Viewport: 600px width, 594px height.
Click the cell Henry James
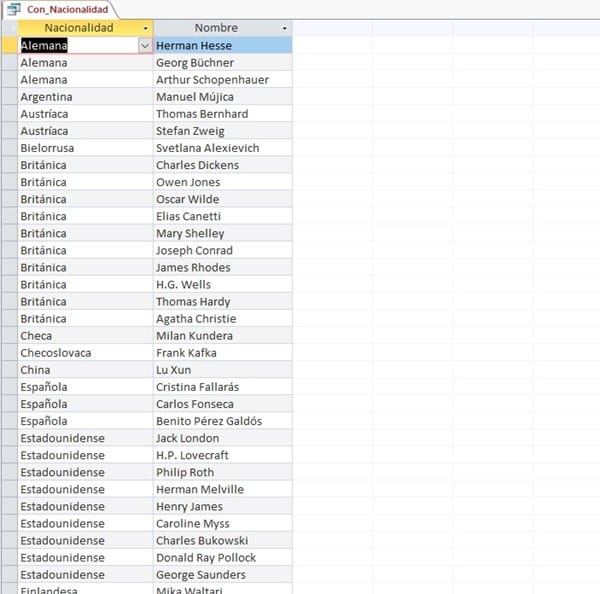click(x=223, y=506)
